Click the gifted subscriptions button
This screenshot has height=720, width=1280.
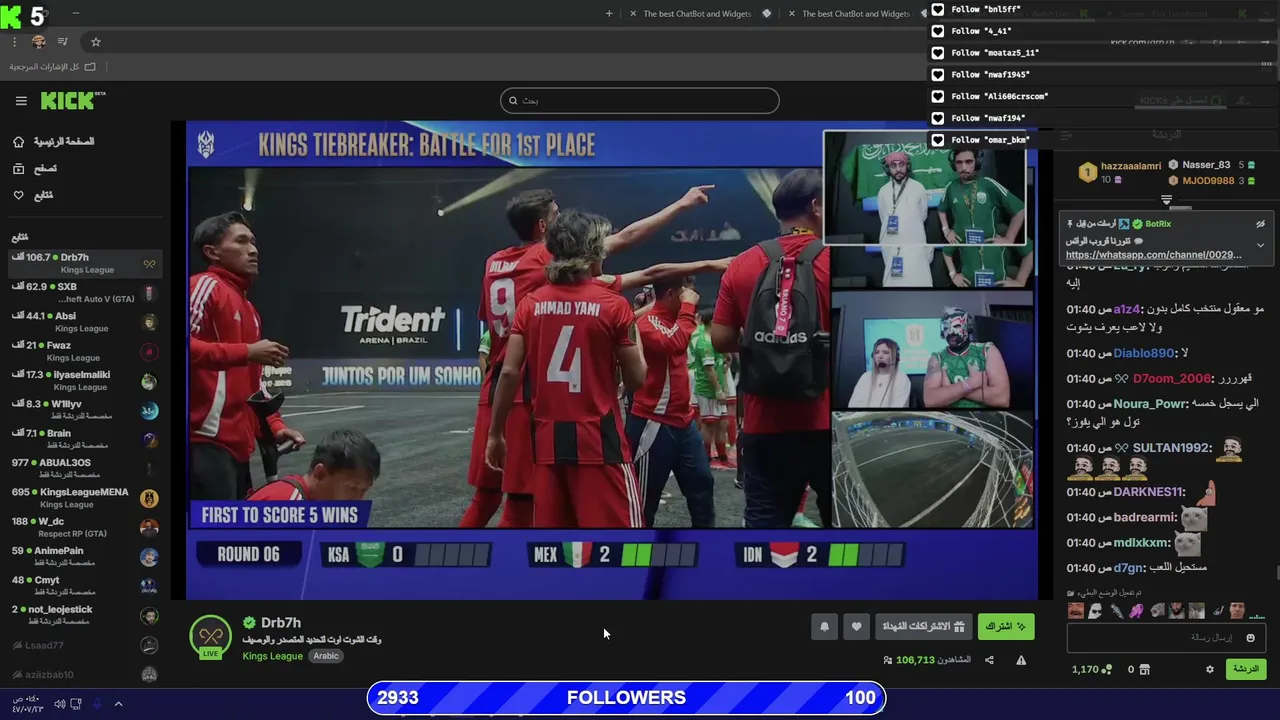(x=924, y=627)
